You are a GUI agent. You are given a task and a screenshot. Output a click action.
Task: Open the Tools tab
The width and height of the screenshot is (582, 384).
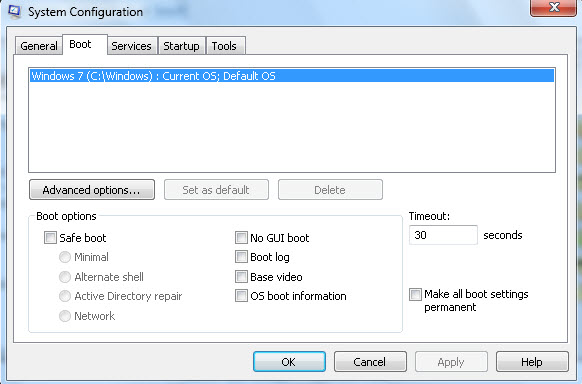pyautogui.click(x=225, y=46)
